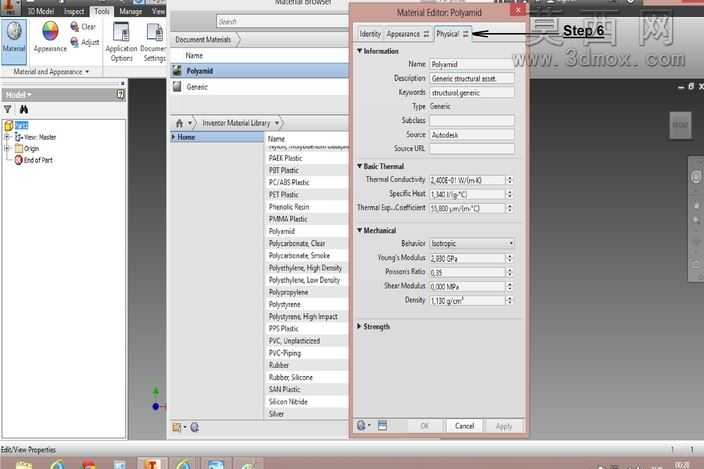Open dropdown arrow next to Home breadcrumb icon
This screenshot has width=704, height=469.
pos(190,123)
